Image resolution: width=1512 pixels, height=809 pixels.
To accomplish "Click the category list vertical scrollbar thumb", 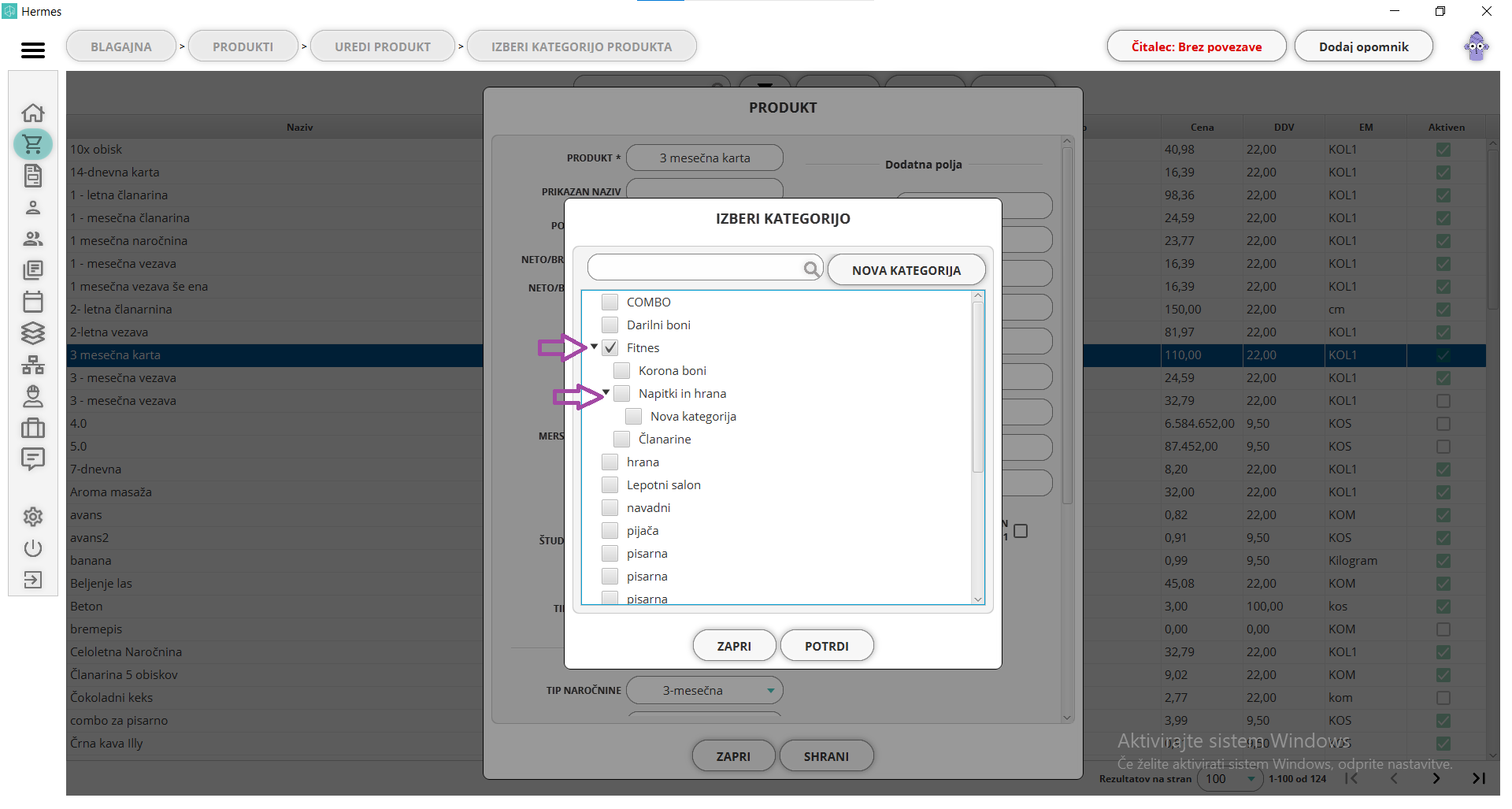I will coord(978,388).
